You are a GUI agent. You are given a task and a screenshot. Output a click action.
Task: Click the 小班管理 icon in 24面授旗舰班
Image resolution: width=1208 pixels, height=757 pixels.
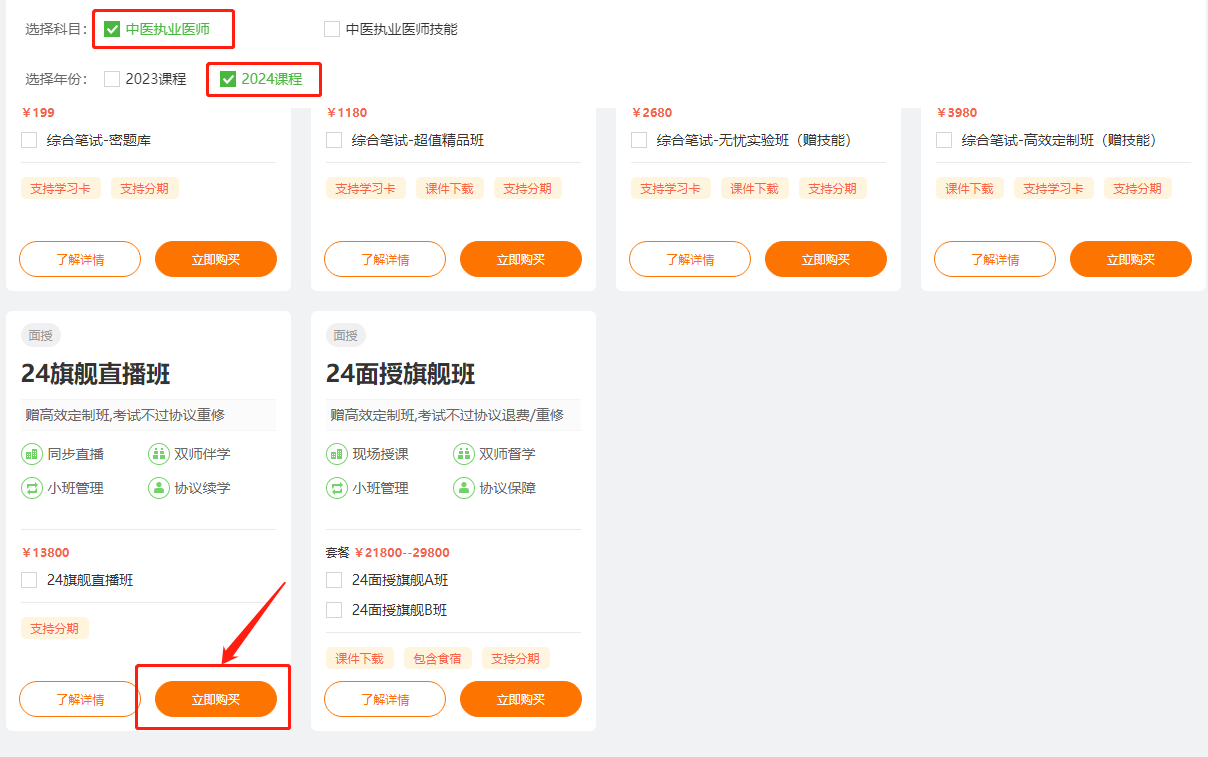336,488
